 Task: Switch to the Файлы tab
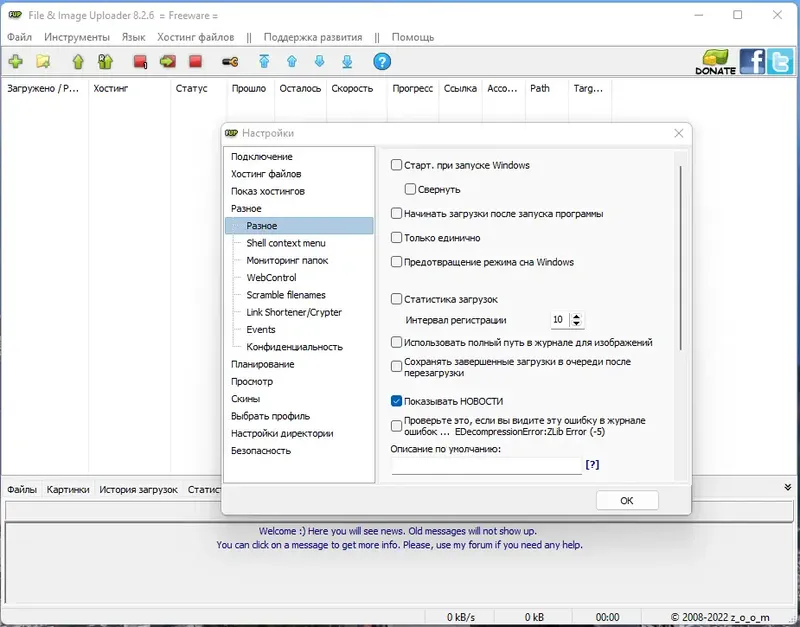tap(22, 490)
